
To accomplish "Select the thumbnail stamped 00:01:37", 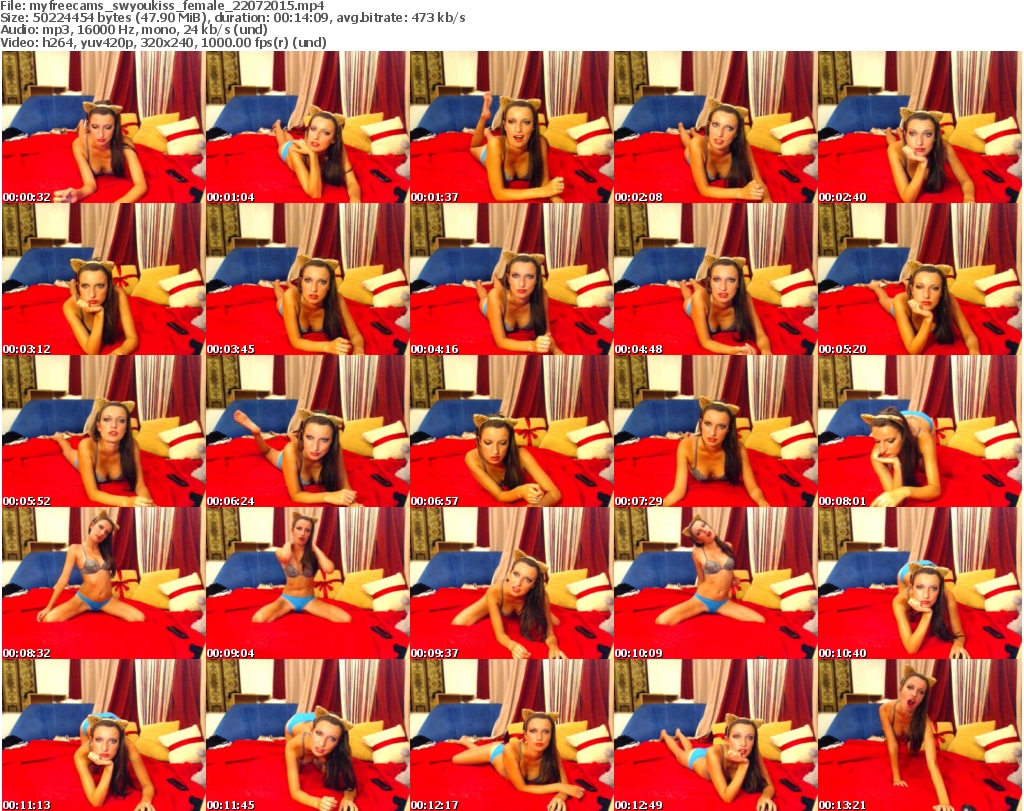I will (x=511, y=127).
